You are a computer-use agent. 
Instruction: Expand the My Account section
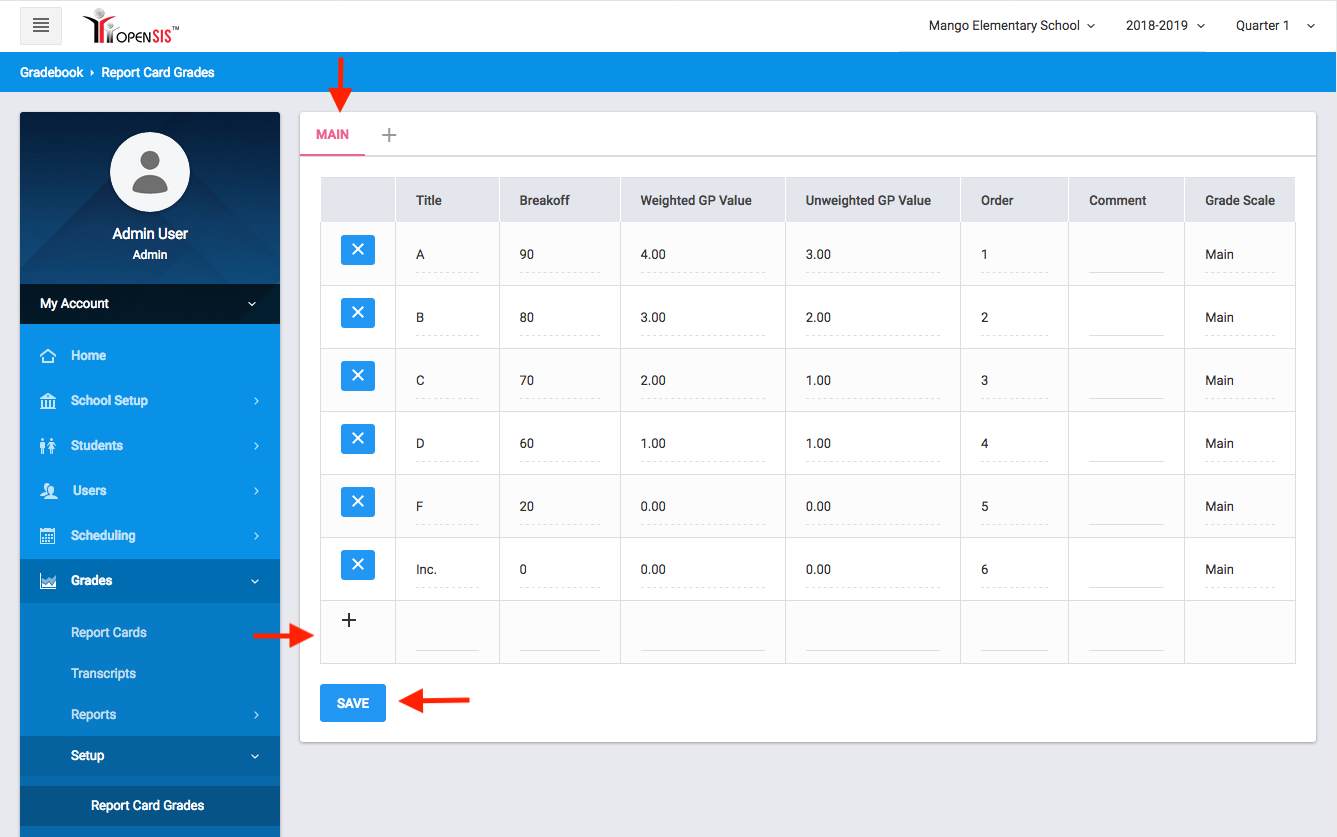tap(150, 304)
